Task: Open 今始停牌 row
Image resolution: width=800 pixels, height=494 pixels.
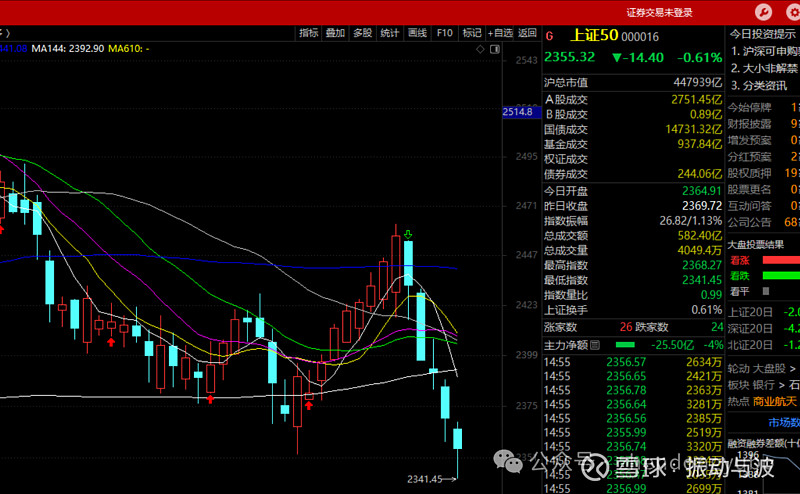Action: (x=763, y=107)
